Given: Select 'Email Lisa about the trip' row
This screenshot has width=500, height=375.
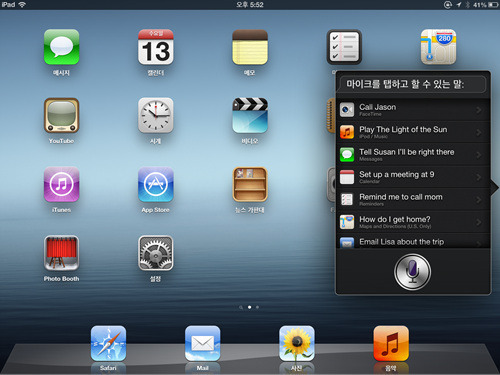Looking at the screenshot, I should pos(413,241).
